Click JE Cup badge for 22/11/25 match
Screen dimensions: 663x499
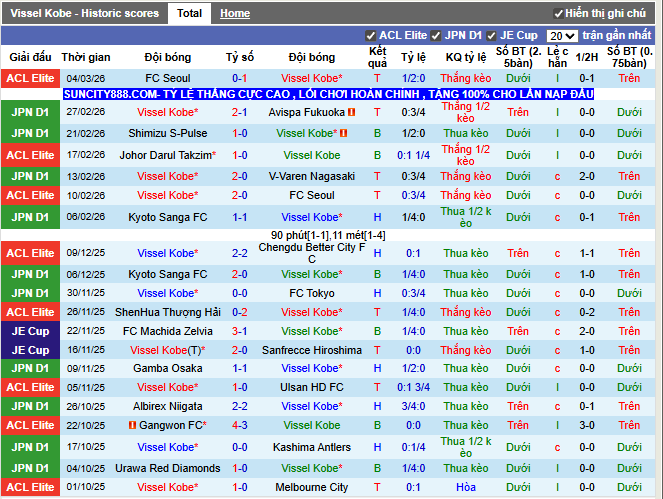(30, 331)
